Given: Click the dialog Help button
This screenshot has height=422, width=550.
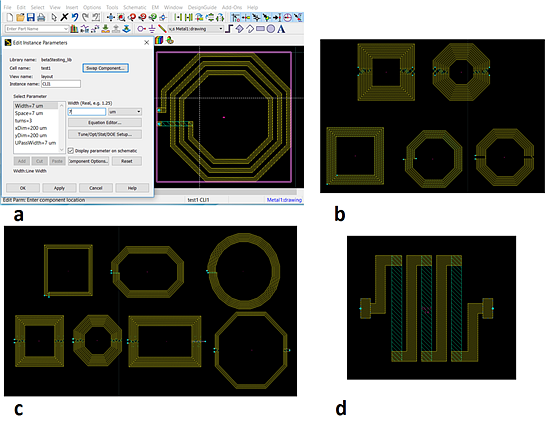Looking at the screenshot, I should click(x=132, y=188).
